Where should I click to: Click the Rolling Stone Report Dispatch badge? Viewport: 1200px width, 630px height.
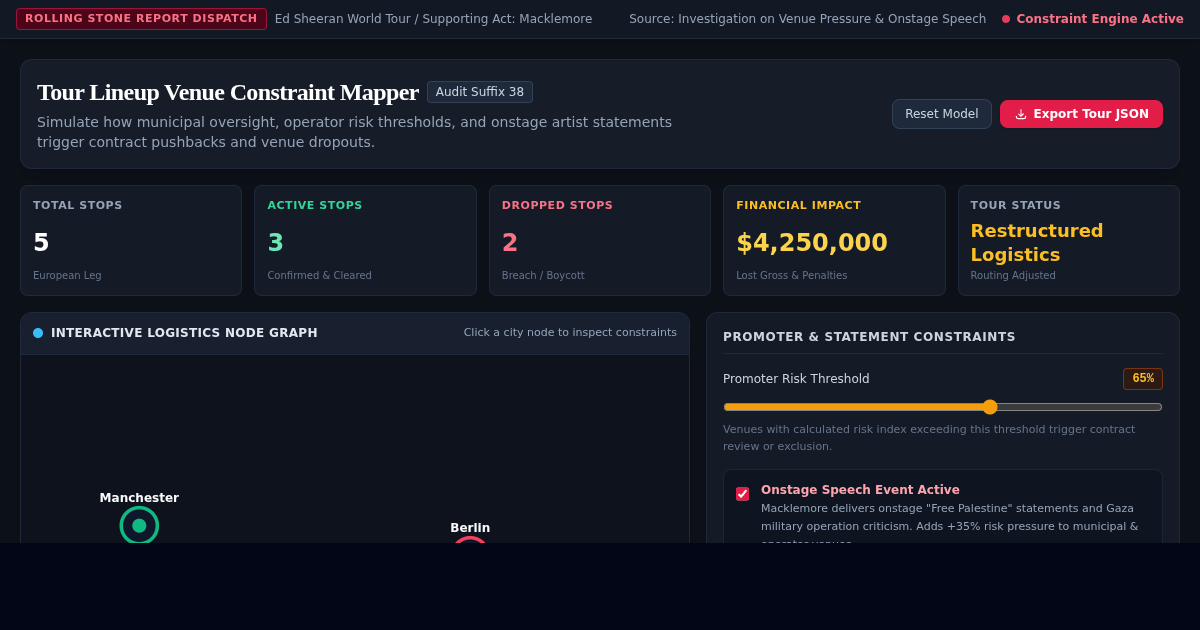pyautogui.click(x=141, y=19)
